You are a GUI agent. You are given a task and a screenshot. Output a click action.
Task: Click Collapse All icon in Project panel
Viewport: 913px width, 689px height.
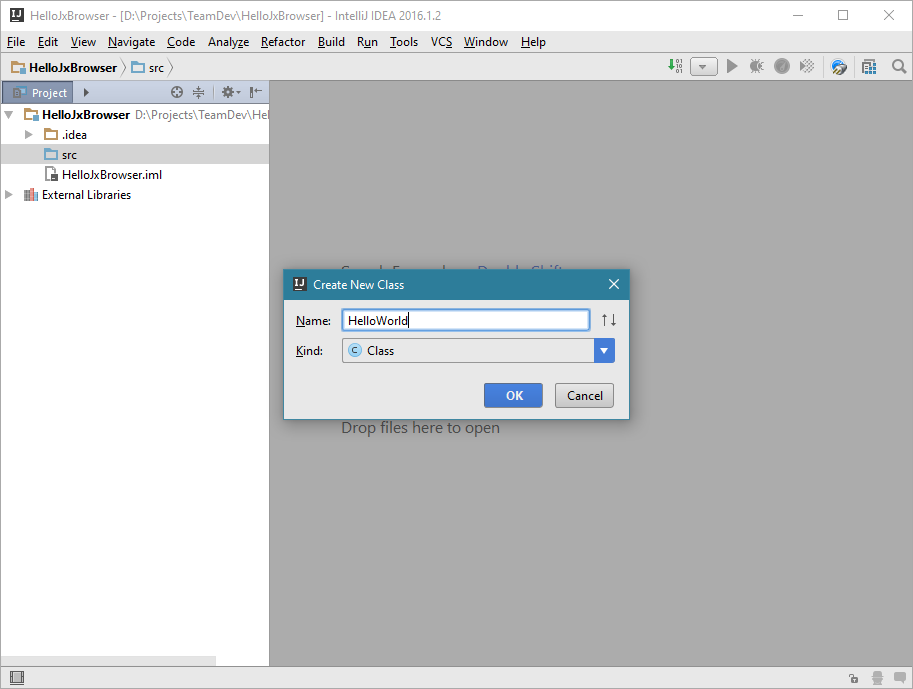pos(199,92)
